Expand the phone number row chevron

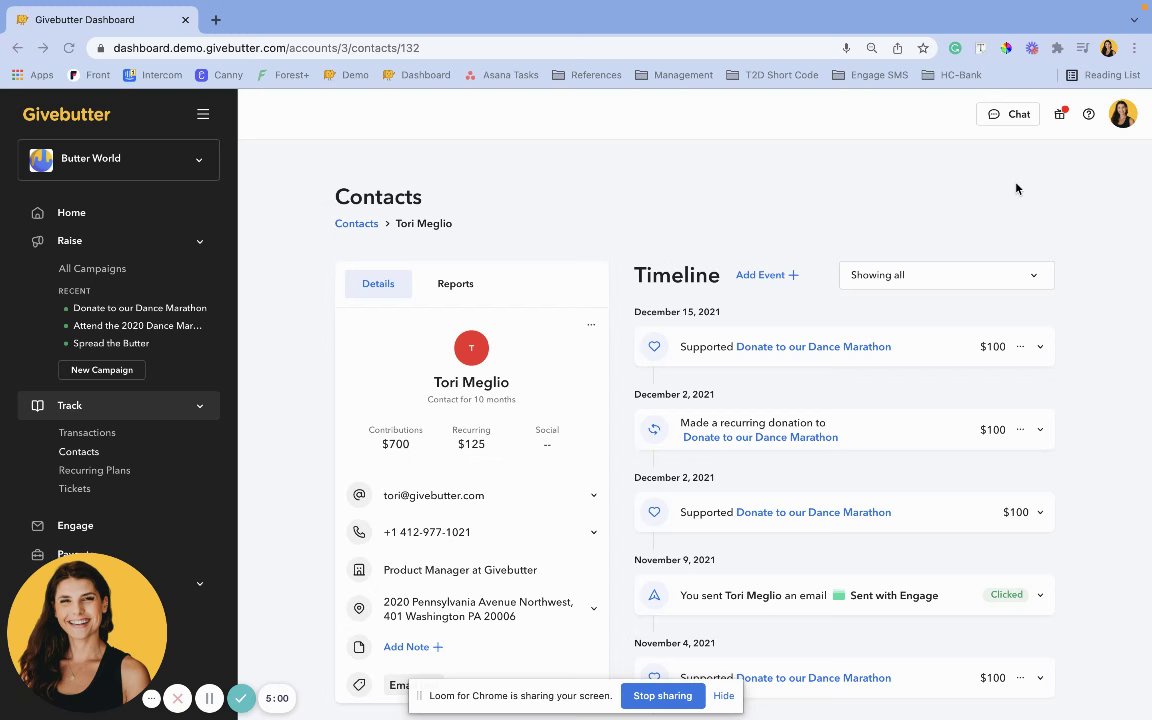click(x=594, y=533)
